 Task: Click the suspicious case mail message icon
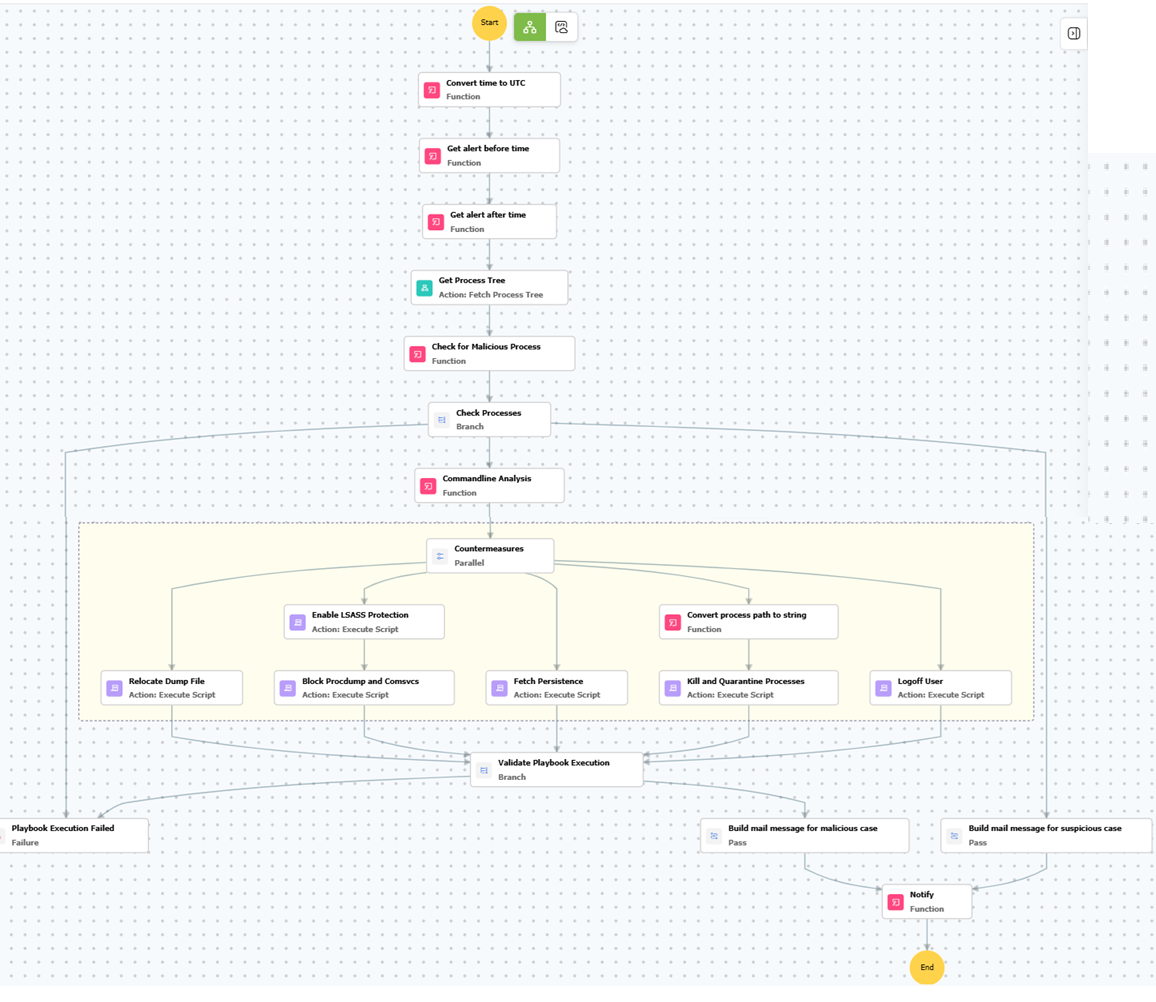pyautogui.click(x=954, y=835)
